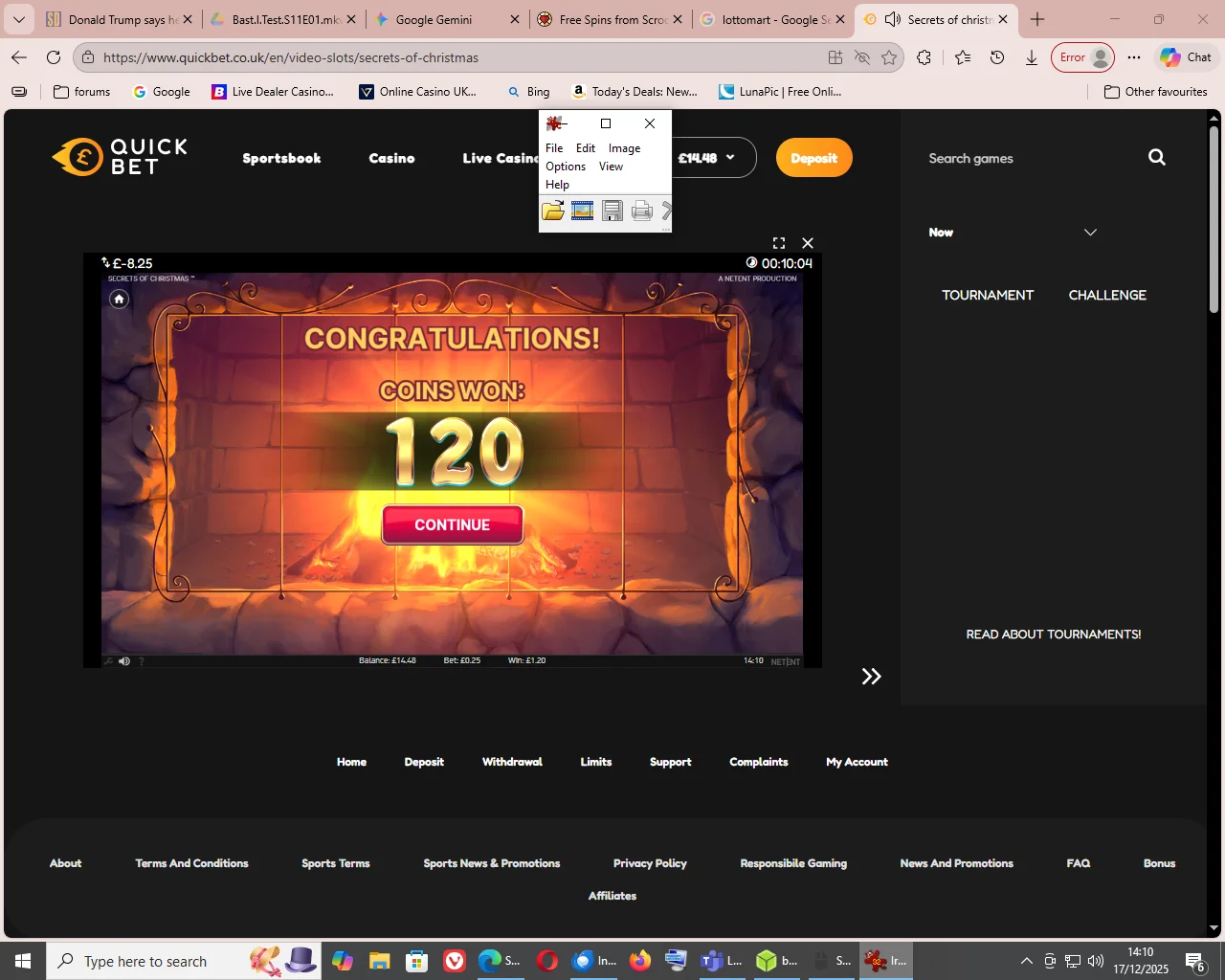Refresh the page
This screenshot has width=1225, height=980.
click(54, 57)
